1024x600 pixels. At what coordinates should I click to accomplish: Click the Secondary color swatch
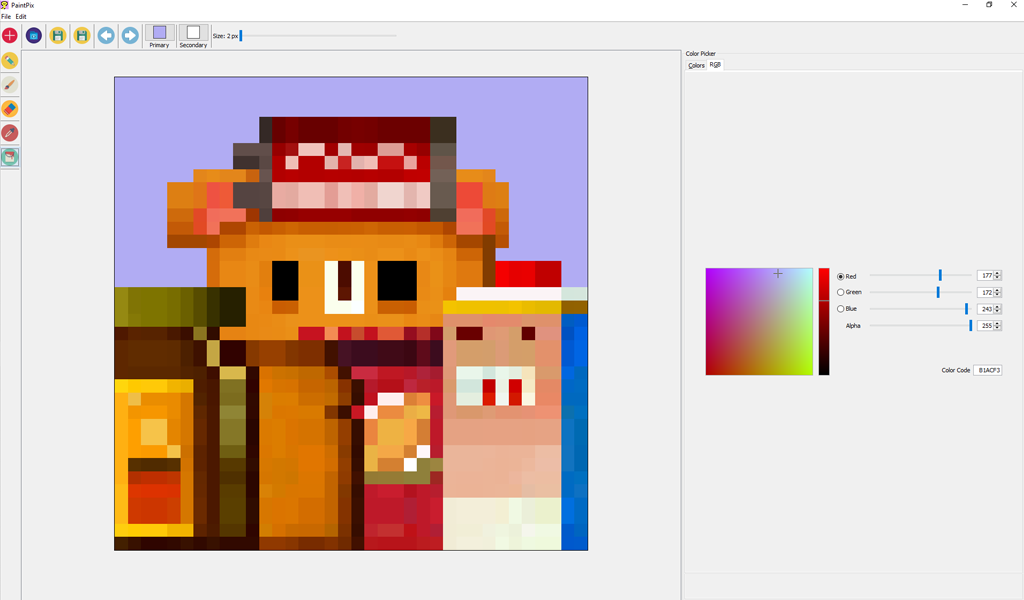[193, 33]
